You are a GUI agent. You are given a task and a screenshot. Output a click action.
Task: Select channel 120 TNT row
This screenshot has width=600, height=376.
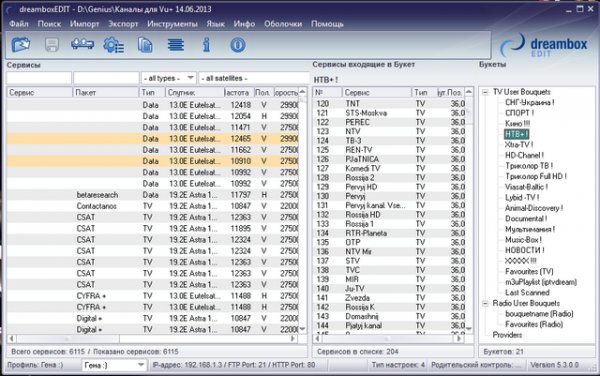(390, 104)
